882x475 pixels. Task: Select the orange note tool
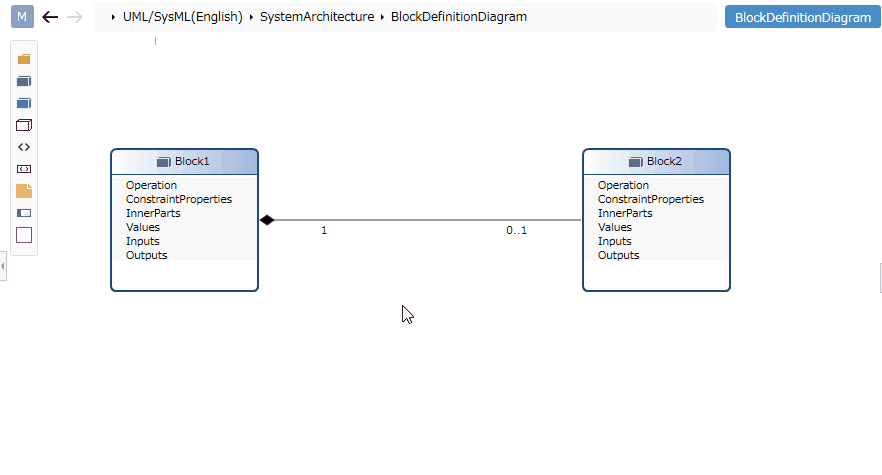tap(24, 191)
